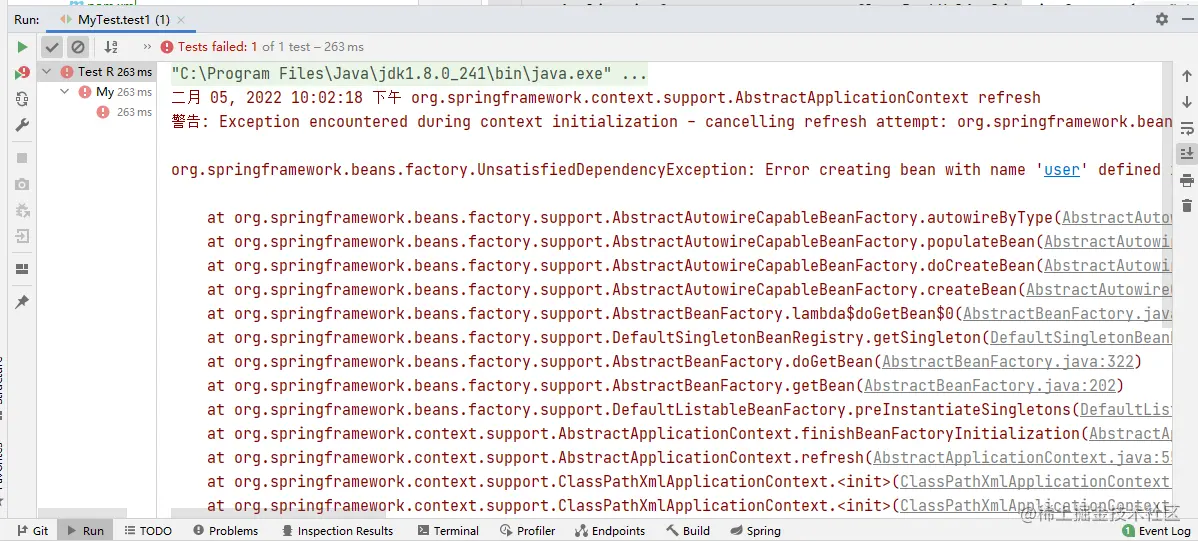The image size is (1198, 541).
Task: Sort tests alphabetically with the a-z icon
Action: 111,47
